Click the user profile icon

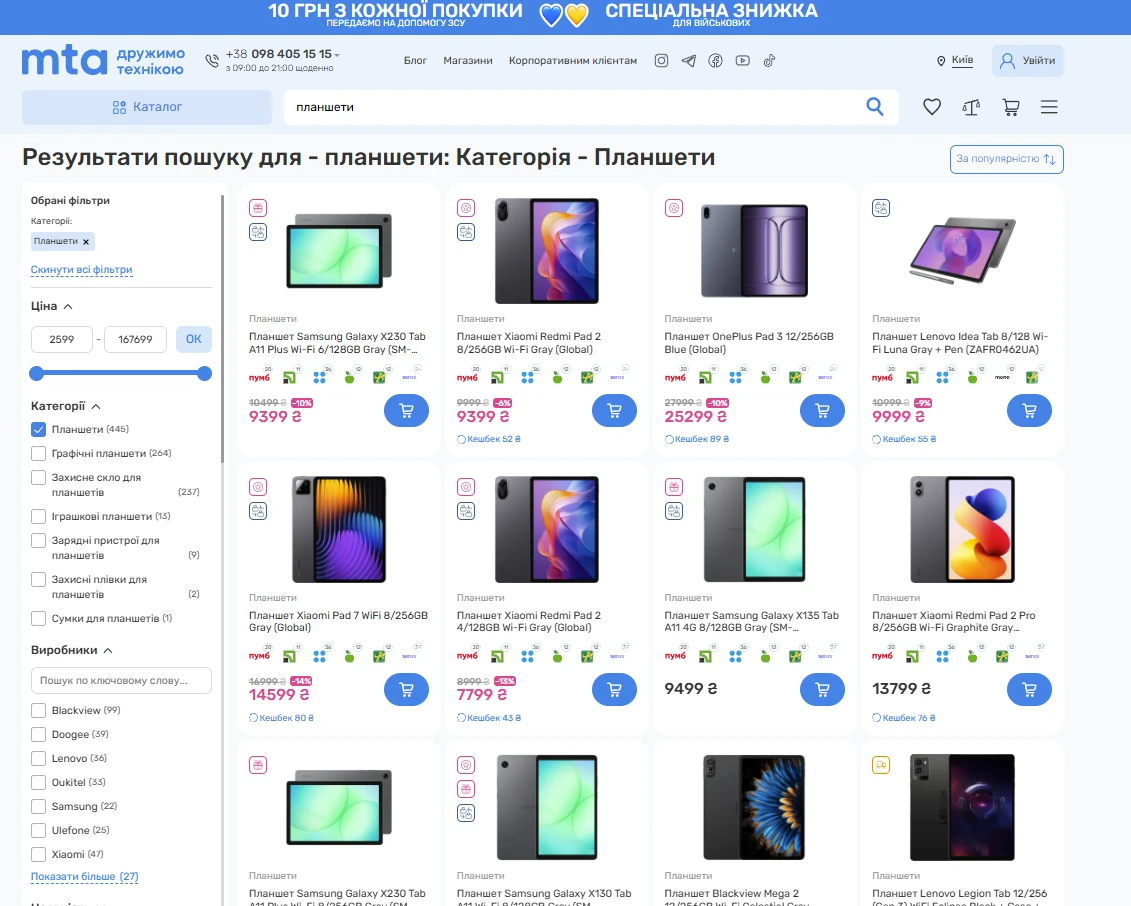1007,61
